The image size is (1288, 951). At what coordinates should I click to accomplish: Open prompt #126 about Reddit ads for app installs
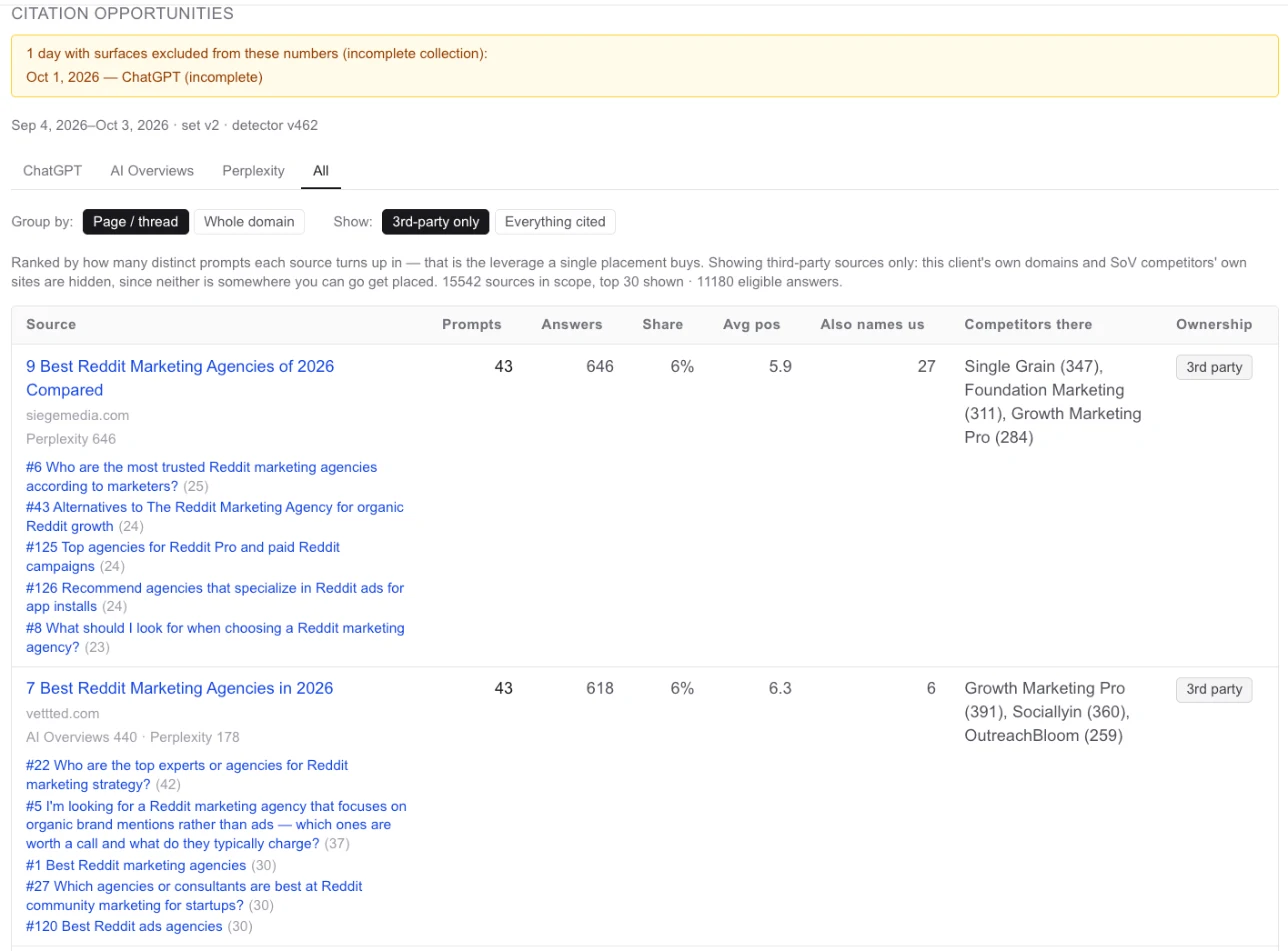[x=215, y=597]
